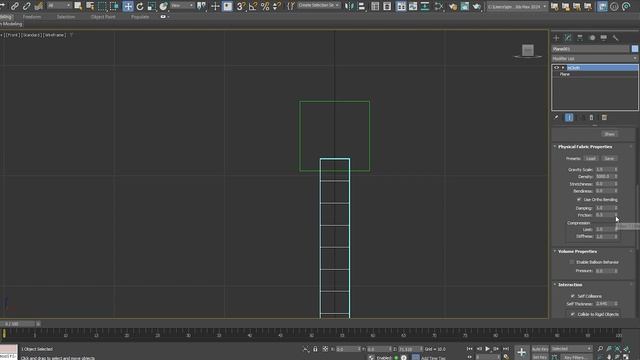Open the Create Selection Set dropdown
The height and width of the screenshot is (360, 640).
[x=319, y=6]
